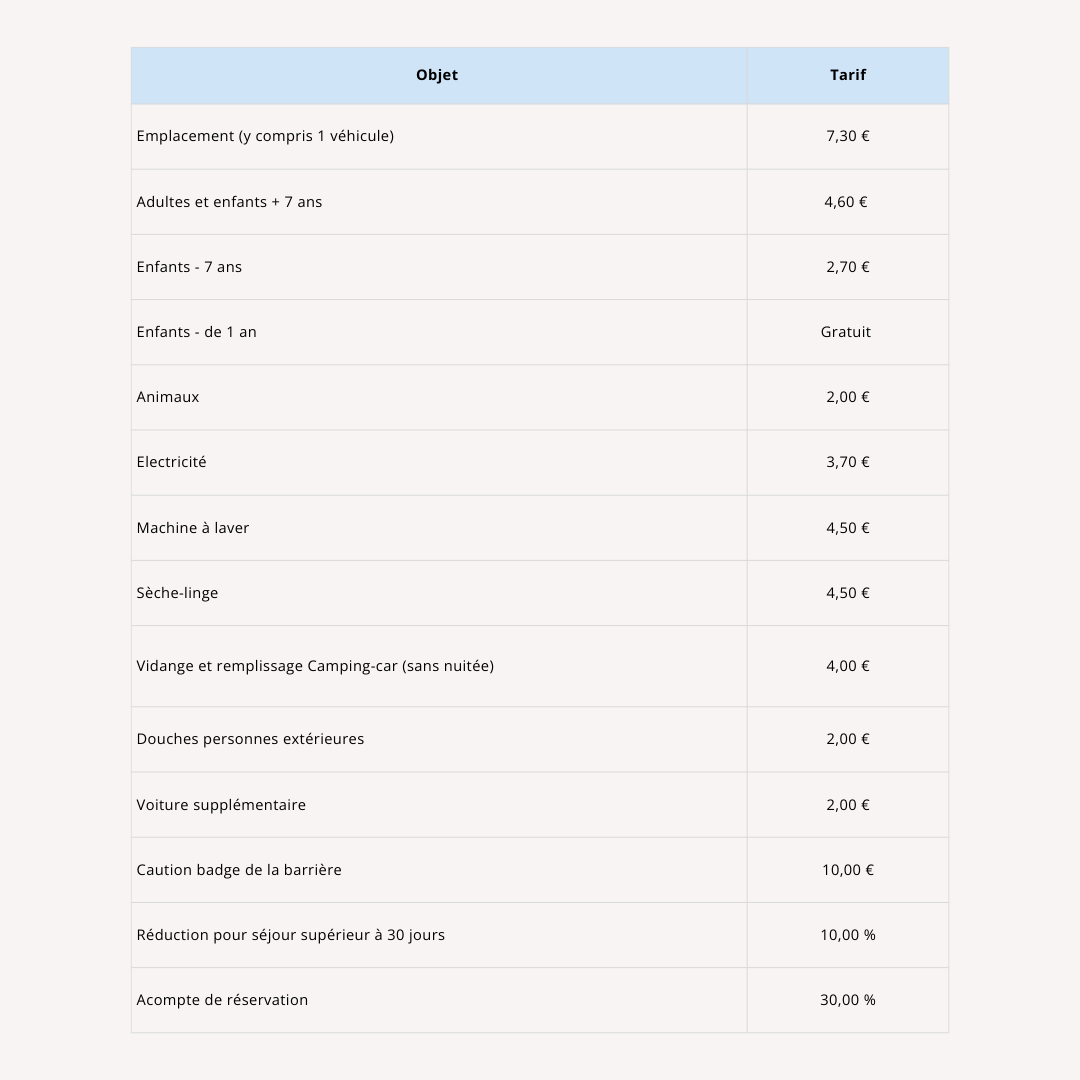Viewport: 1080px width, 1080px height.
Task: Select the Machine à laver label
Action: click(193, 528)
